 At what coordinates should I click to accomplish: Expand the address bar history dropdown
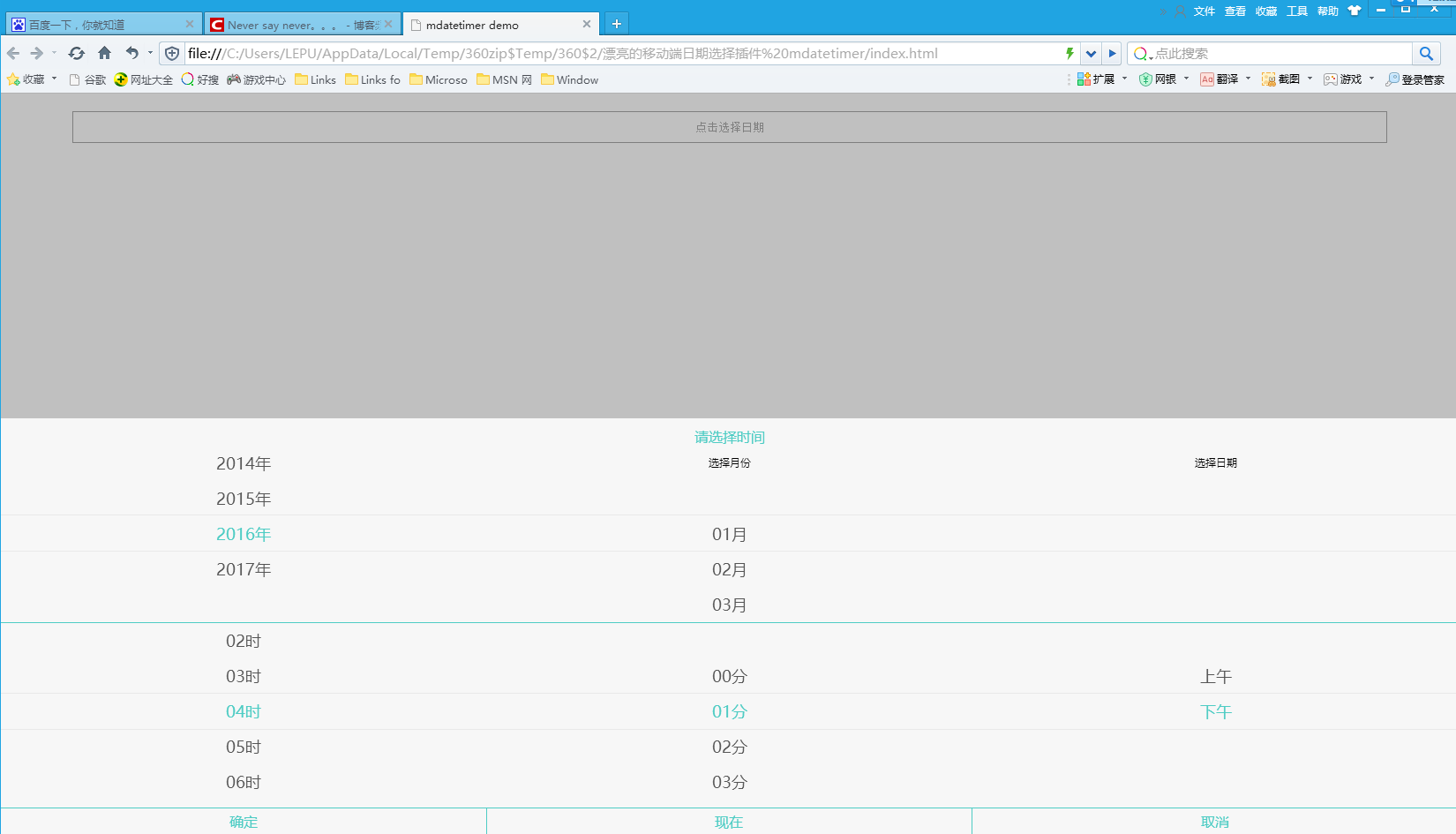tap(1092, 53)
